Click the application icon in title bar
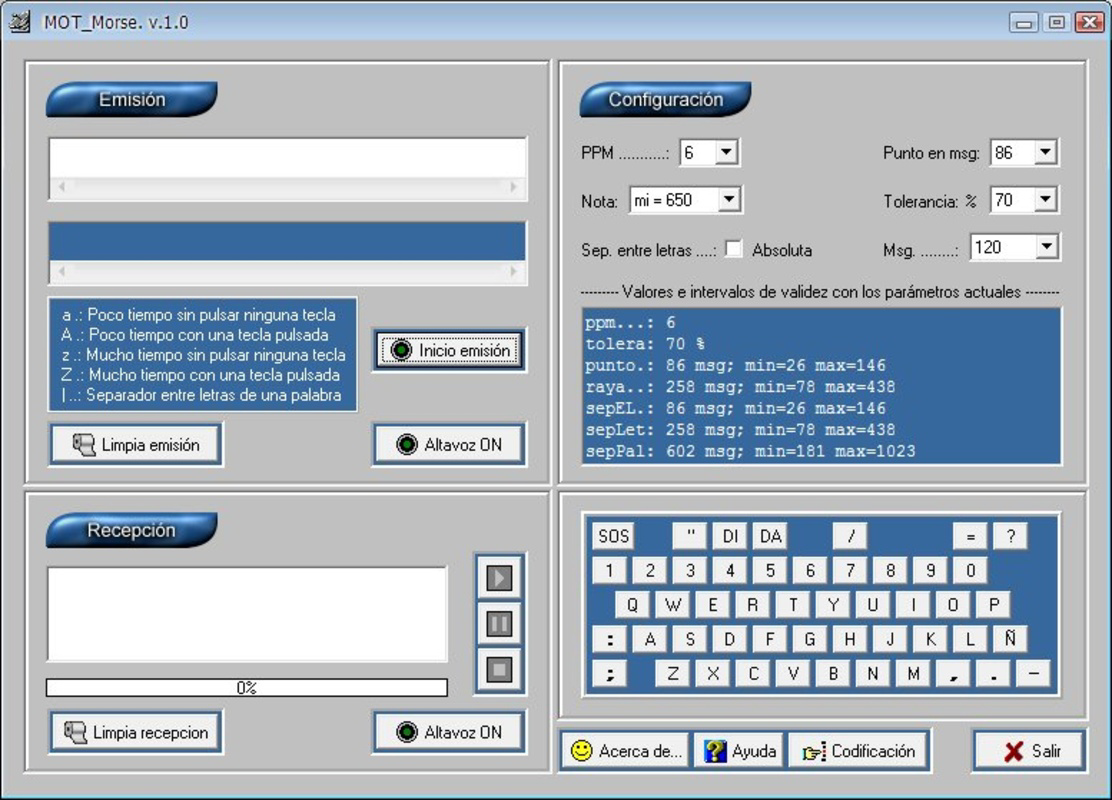Screen dimensions: 1112x800 pyautogui.click(x=20, y=22)
